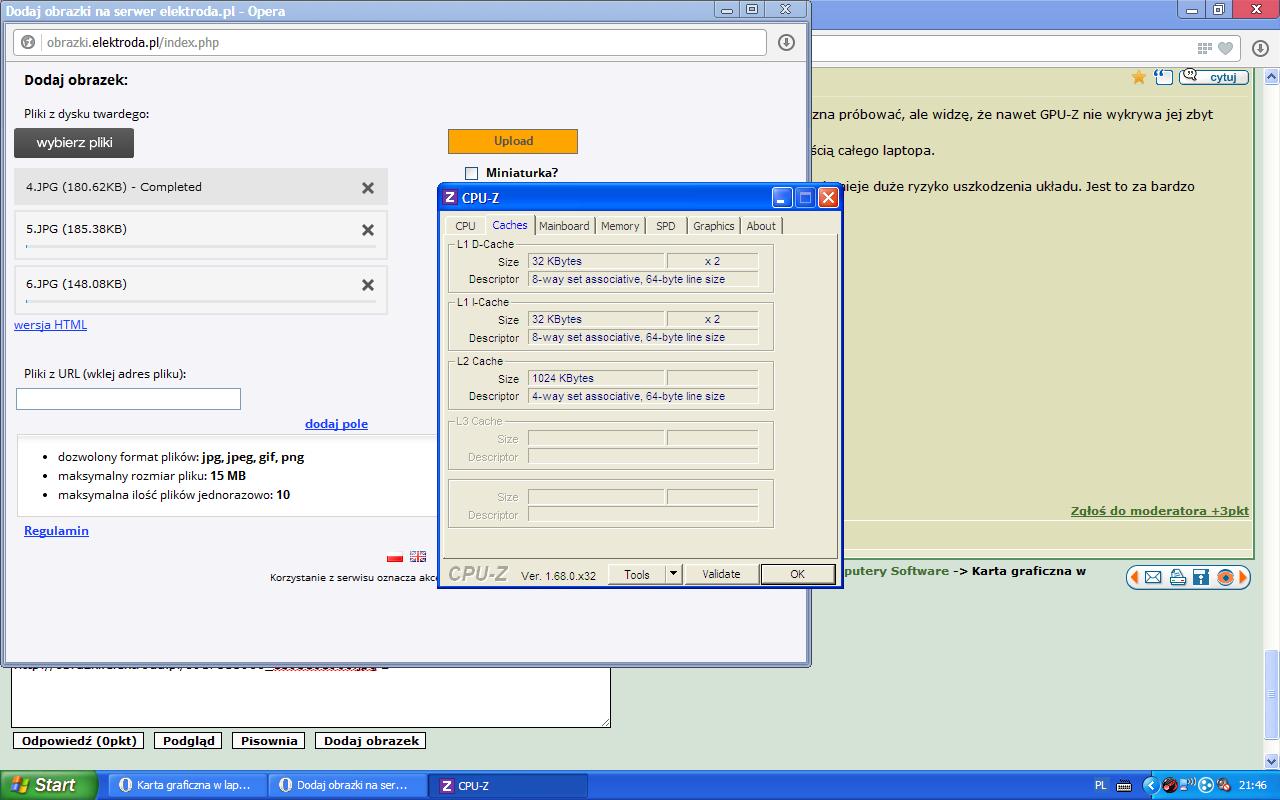Expand hidden system tray icons
Image resolution: width=1280 pixels, height=800 pixels.
[1150, 786]
